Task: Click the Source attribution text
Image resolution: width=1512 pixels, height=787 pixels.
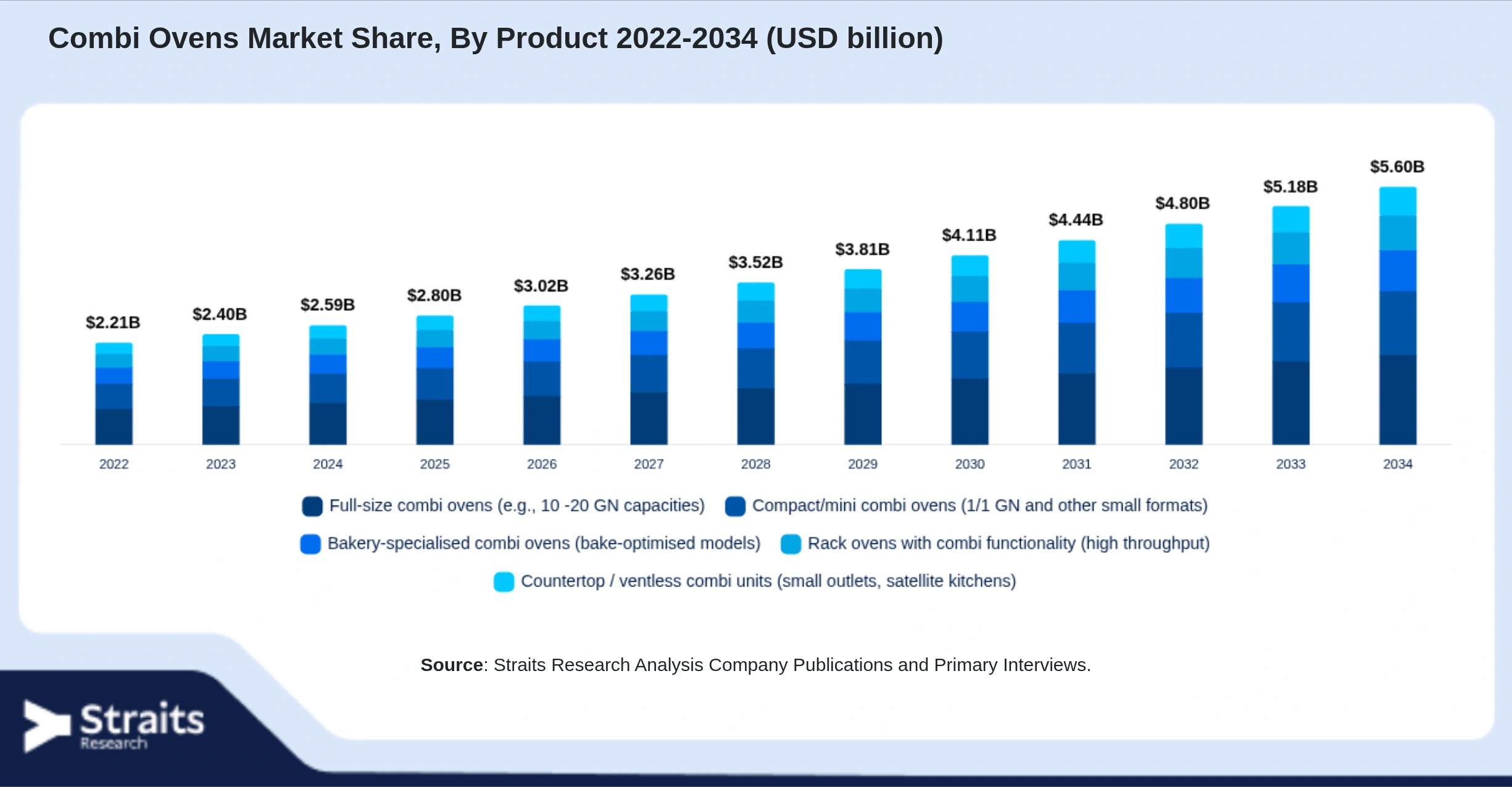Action: (x=756, y=665)
